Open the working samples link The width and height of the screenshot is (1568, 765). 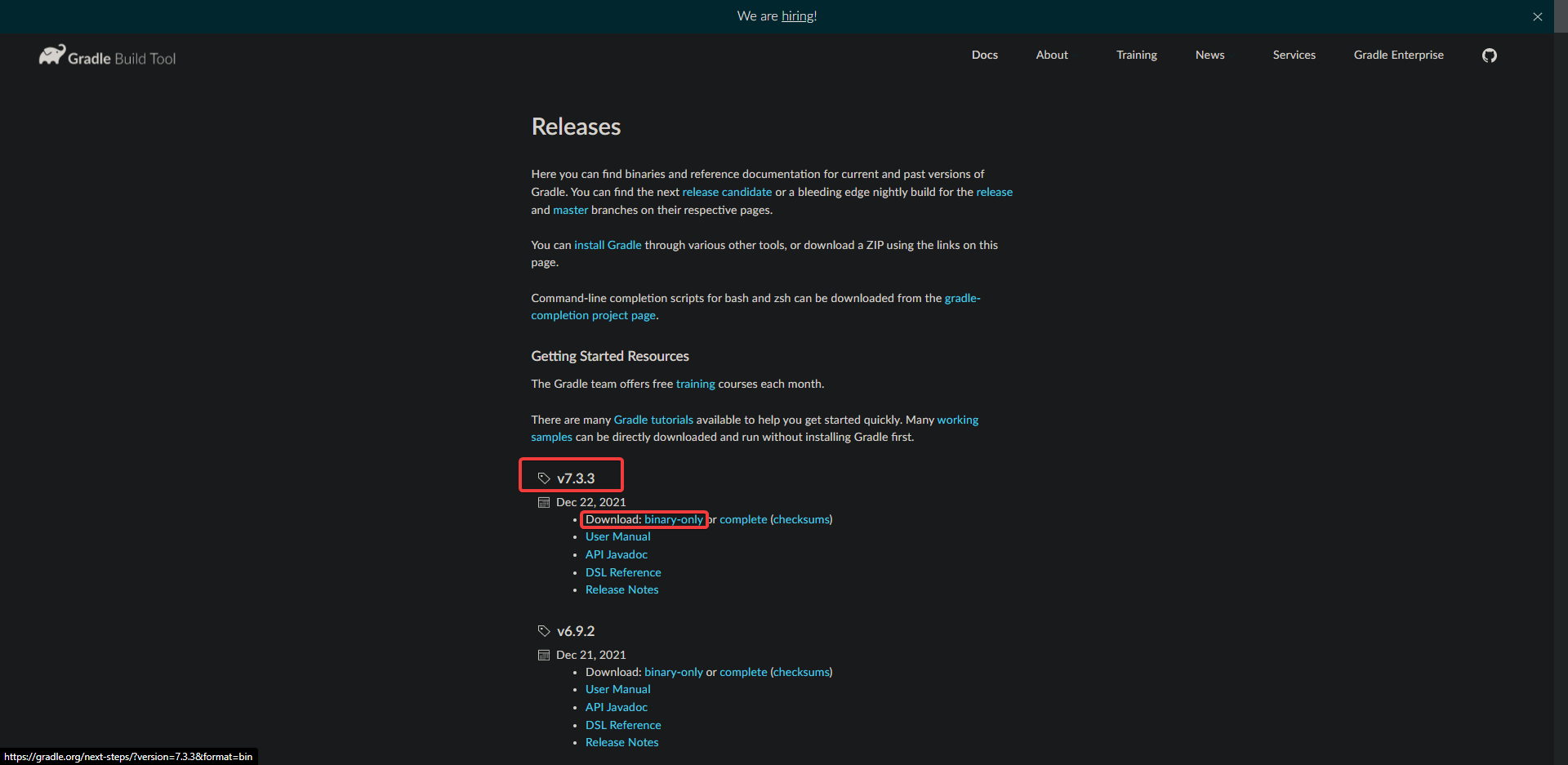957,420
